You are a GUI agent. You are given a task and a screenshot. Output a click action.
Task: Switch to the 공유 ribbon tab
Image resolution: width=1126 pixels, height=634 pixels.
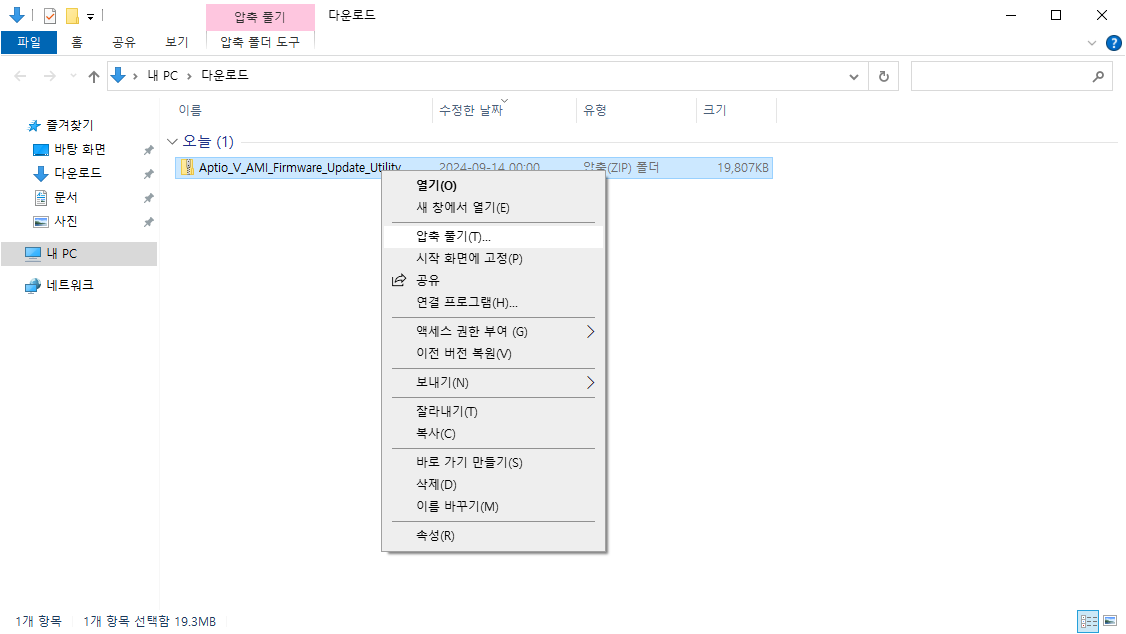tap(123, 43)
